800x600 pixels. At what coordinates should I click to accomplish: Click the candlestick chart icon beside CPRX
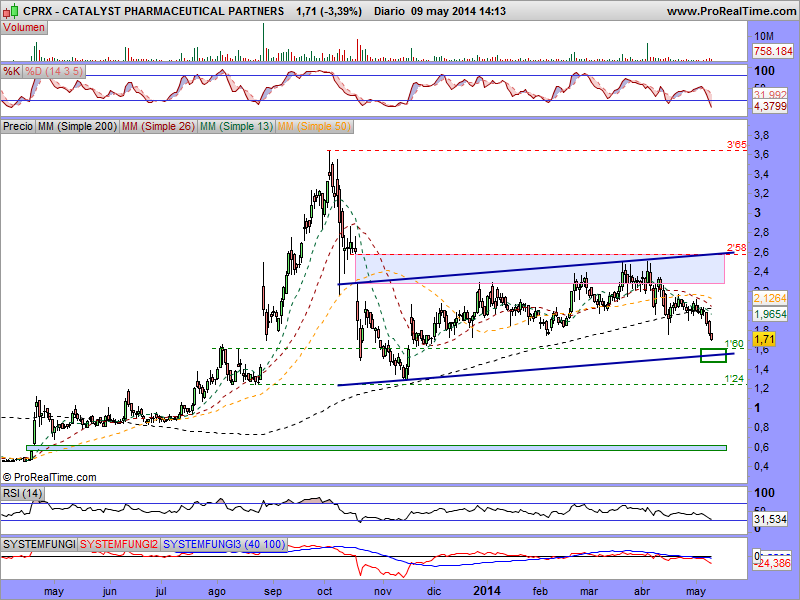[x=11, y=10]
